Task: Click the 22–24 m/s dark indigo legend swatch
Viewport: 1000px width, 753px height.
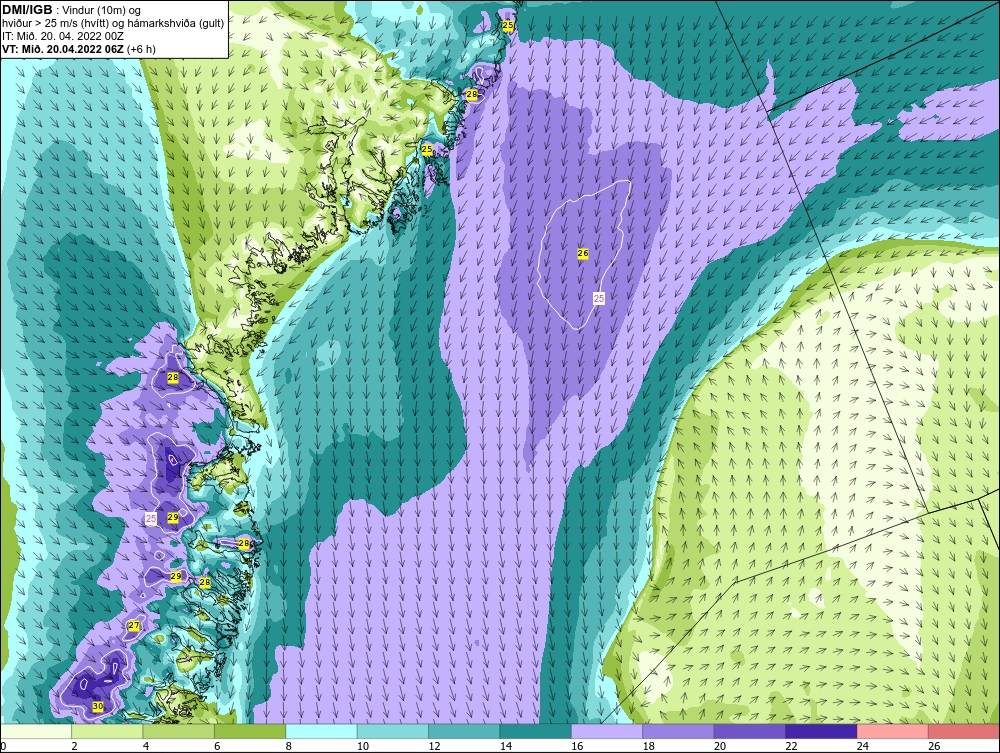Action: 821,731
